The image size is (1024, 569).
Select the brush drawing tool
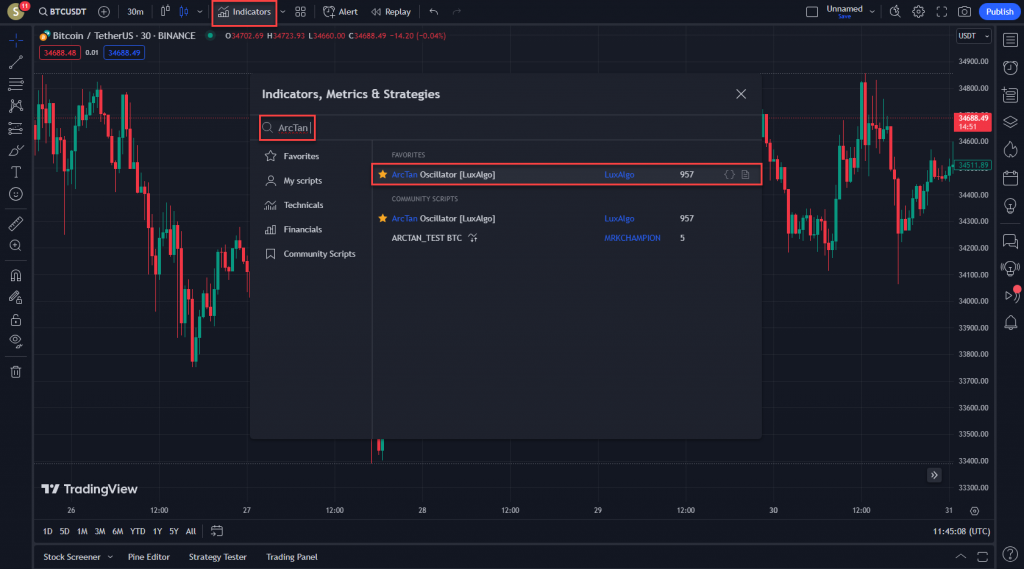16,150
